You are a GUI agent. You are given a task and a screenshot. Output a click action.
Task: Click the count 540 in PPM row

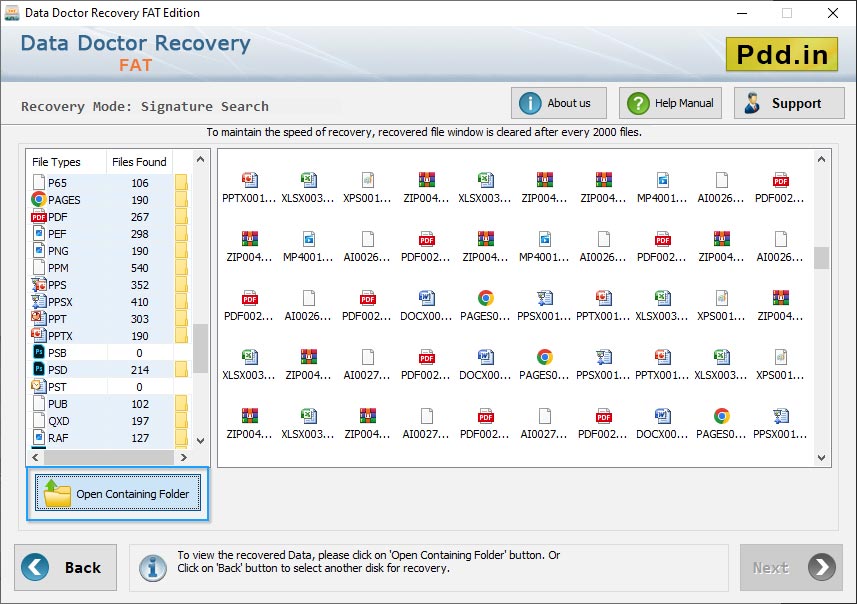tap(139, 268)
